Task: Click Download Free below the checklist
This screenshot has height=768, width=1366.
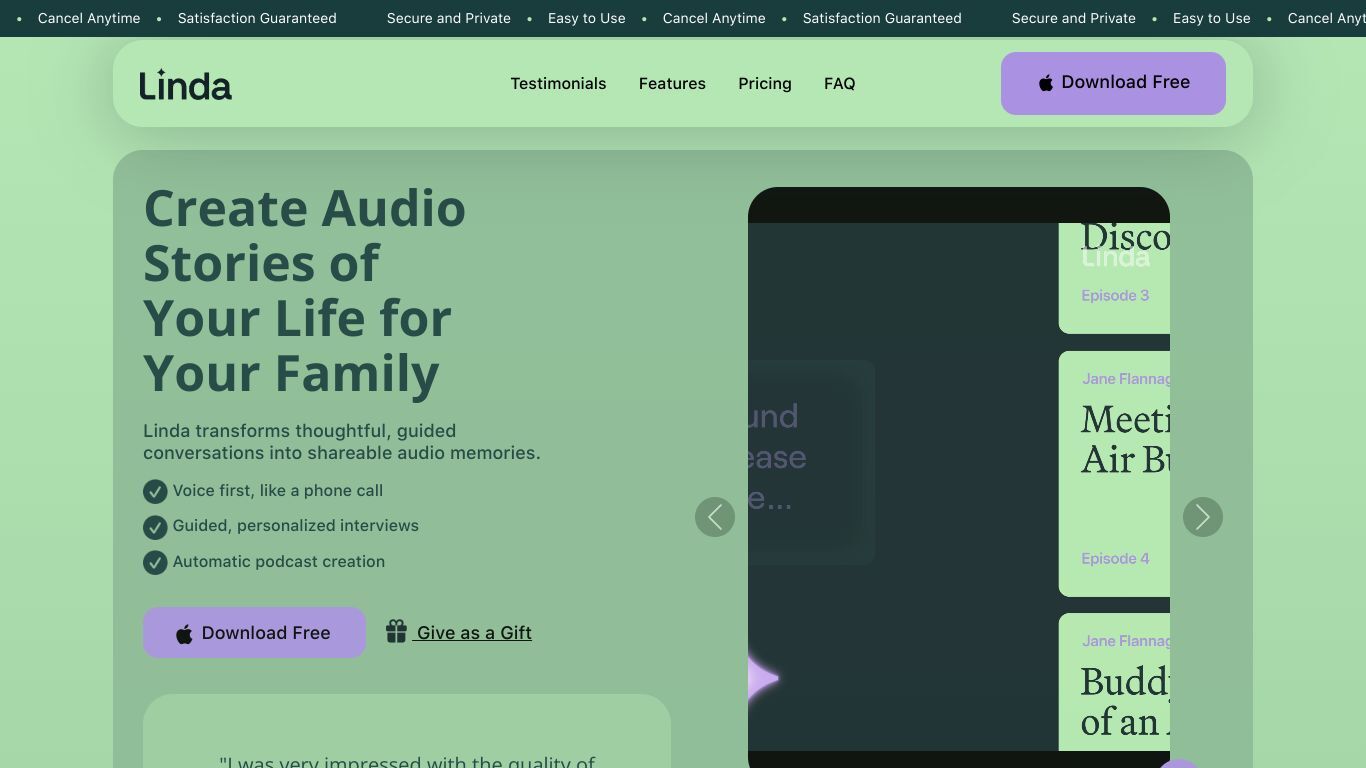Action: pos(254,633)
